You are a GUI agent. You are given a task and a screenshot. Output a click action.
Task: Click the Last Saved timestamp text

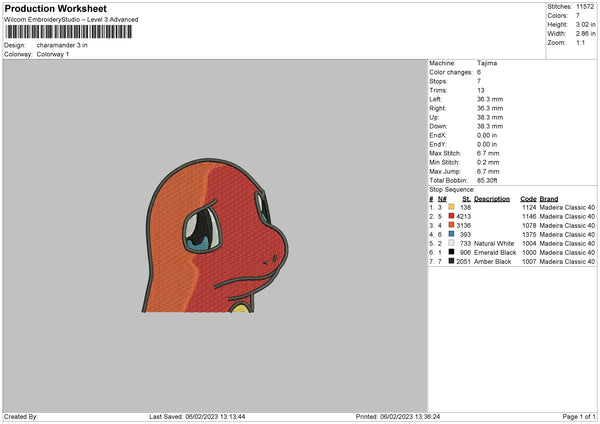tap(197, 416)
